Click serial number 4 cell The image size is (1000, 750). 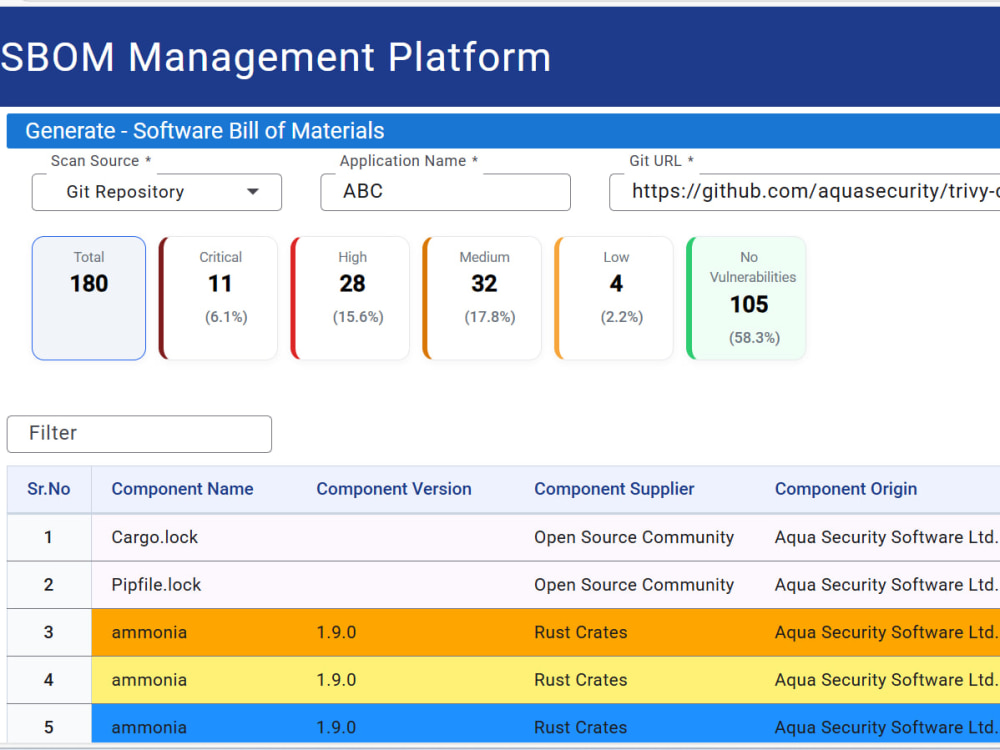pyautogui.click(x=48, y=680)
